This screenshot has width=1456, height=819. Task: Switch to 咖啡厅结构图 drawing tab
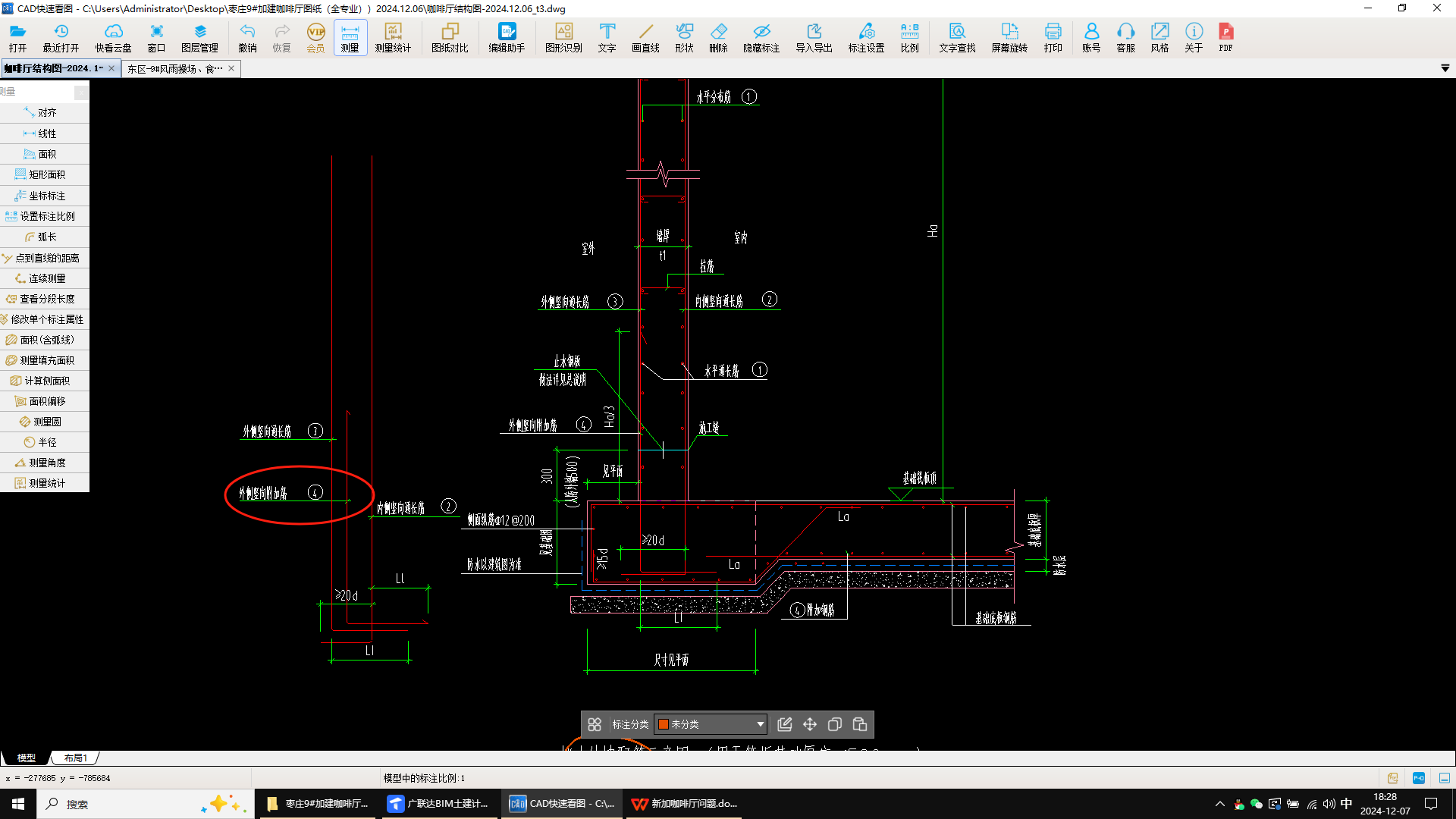[53, 68]
